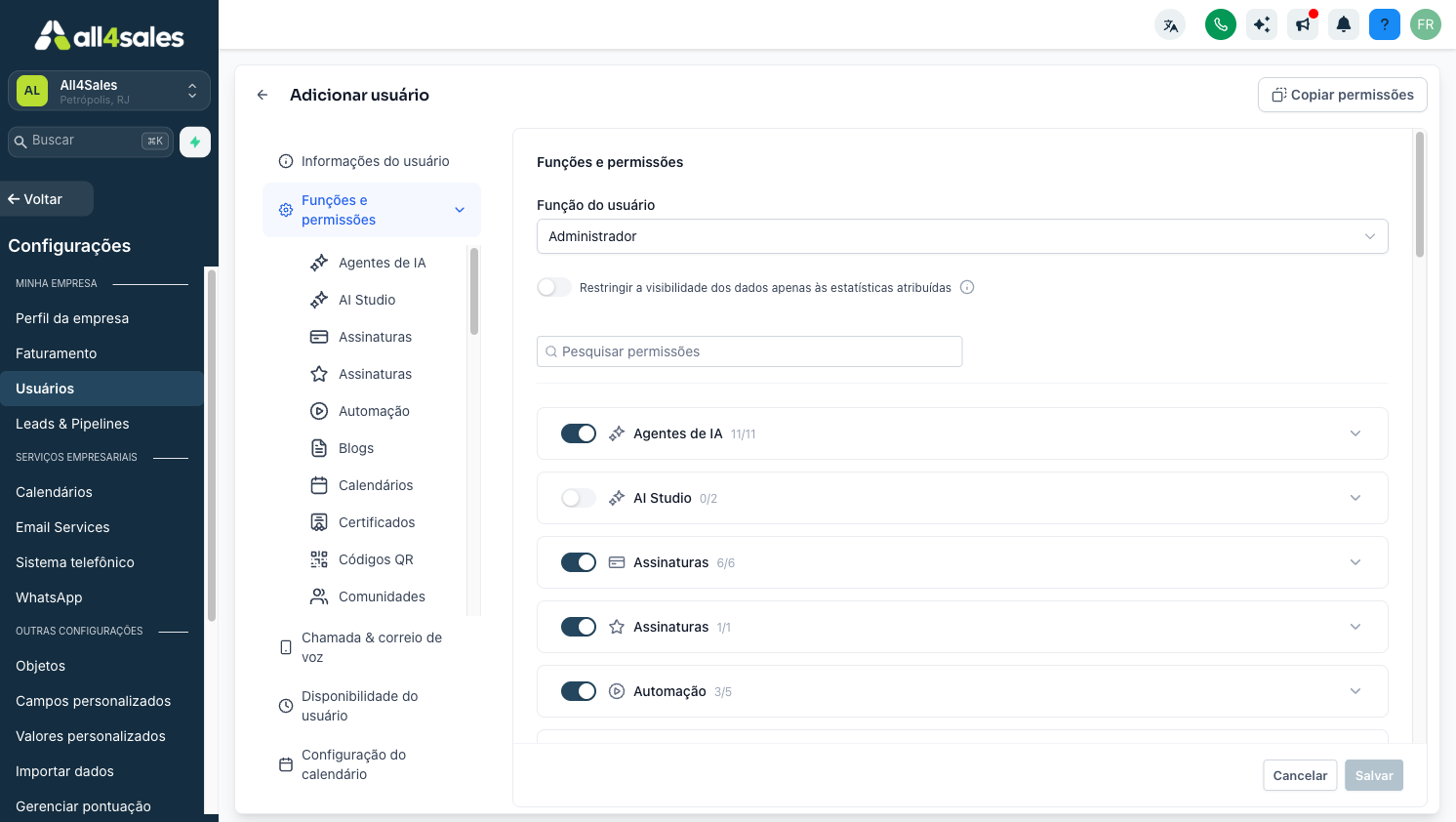Click the translate language icon in header

click(x=1170, y=24)
